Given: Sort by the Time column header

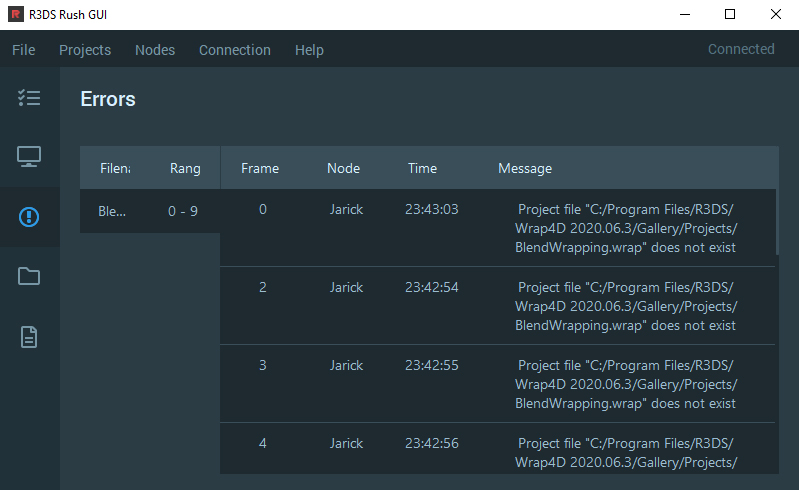Looking at the screenshot, I should [x=422, y=168].
